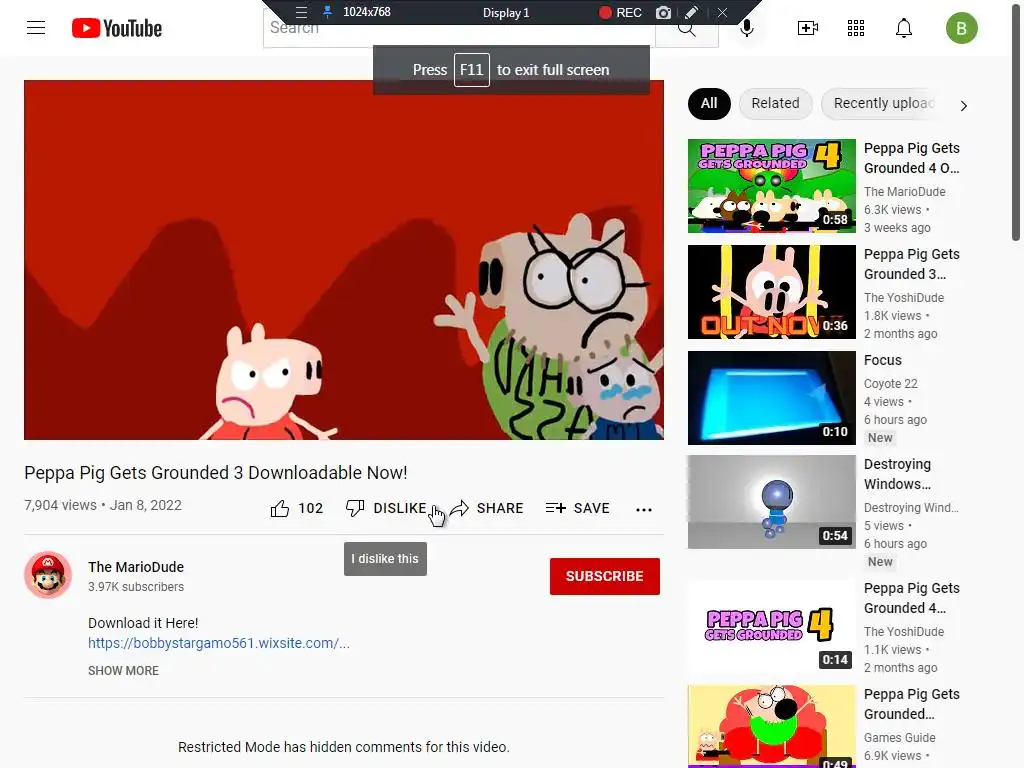Open the YouTube guide hamburger menu
Image resolution: width=1024 pixels, height=768 pixels.
(36, 28)
